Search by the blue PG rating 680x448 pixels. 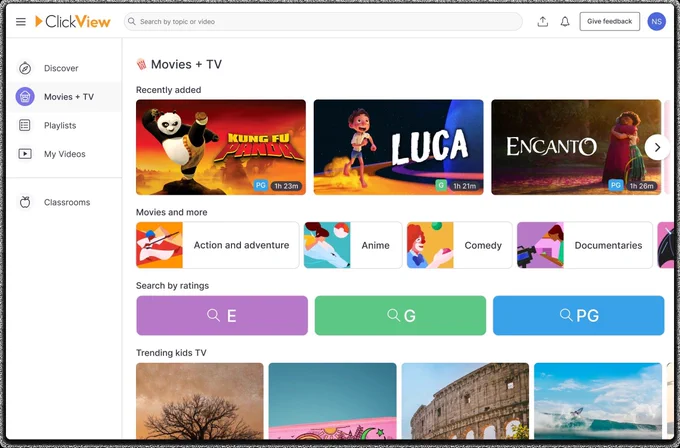(579, 315)
